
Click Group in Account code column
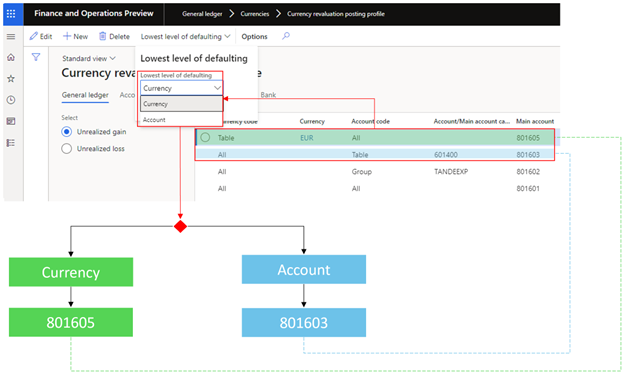pyautogui.click(x=361, y=172)
